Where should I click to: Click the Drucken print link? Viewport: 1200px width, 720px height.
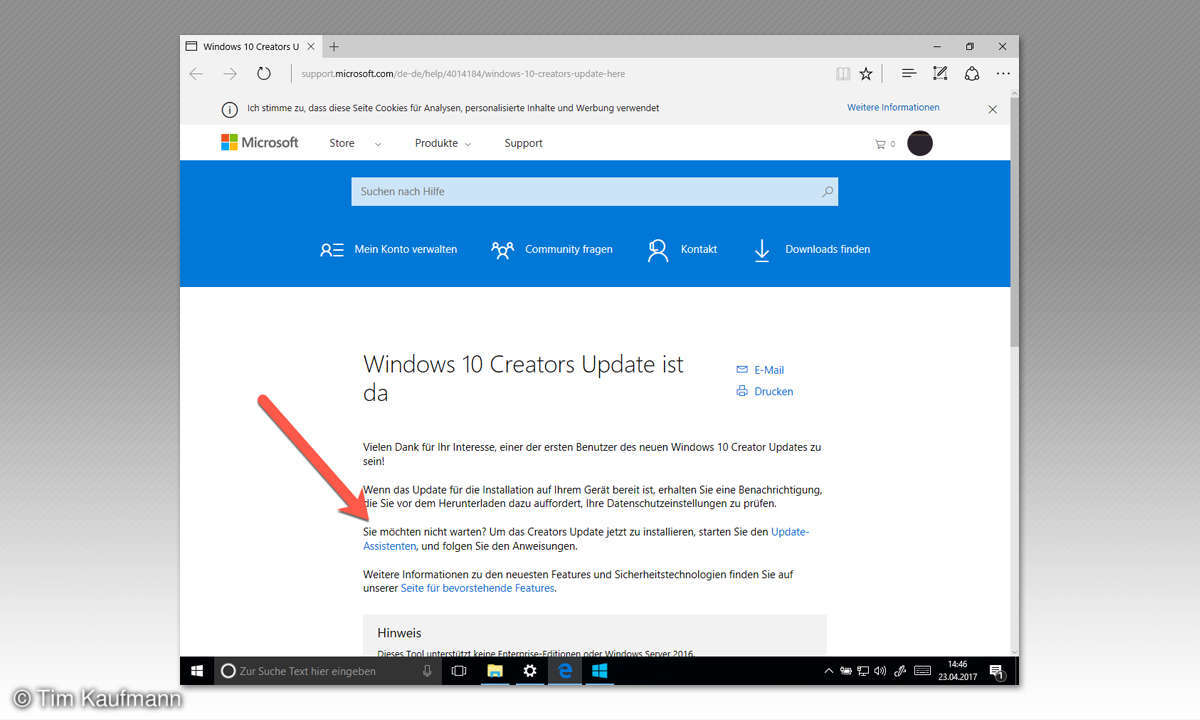point(765,392)
